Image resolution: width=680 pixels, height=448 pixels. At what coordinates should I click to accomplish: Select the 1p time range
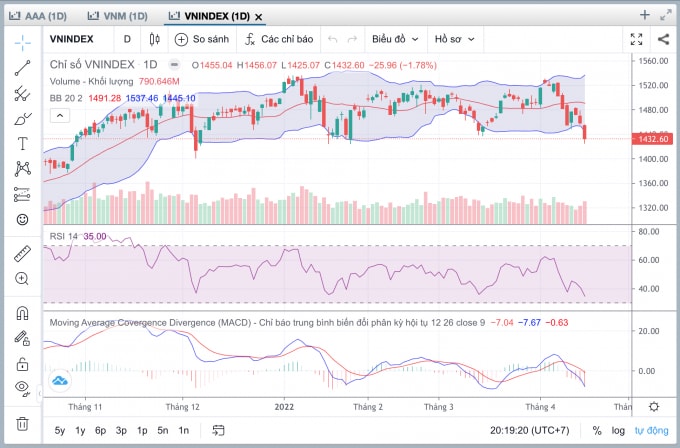(x=142, y=431)
